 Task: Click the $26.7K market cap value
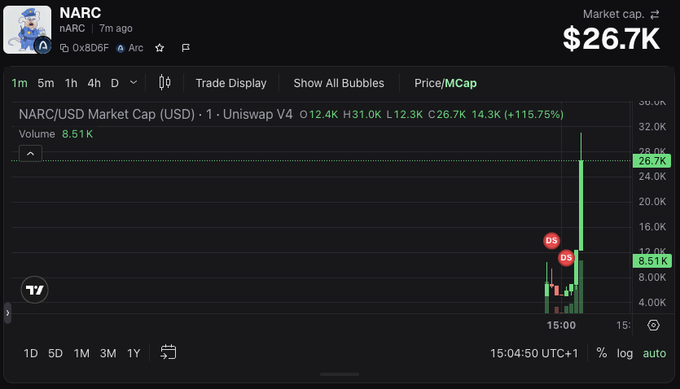[x=611, y=39]
